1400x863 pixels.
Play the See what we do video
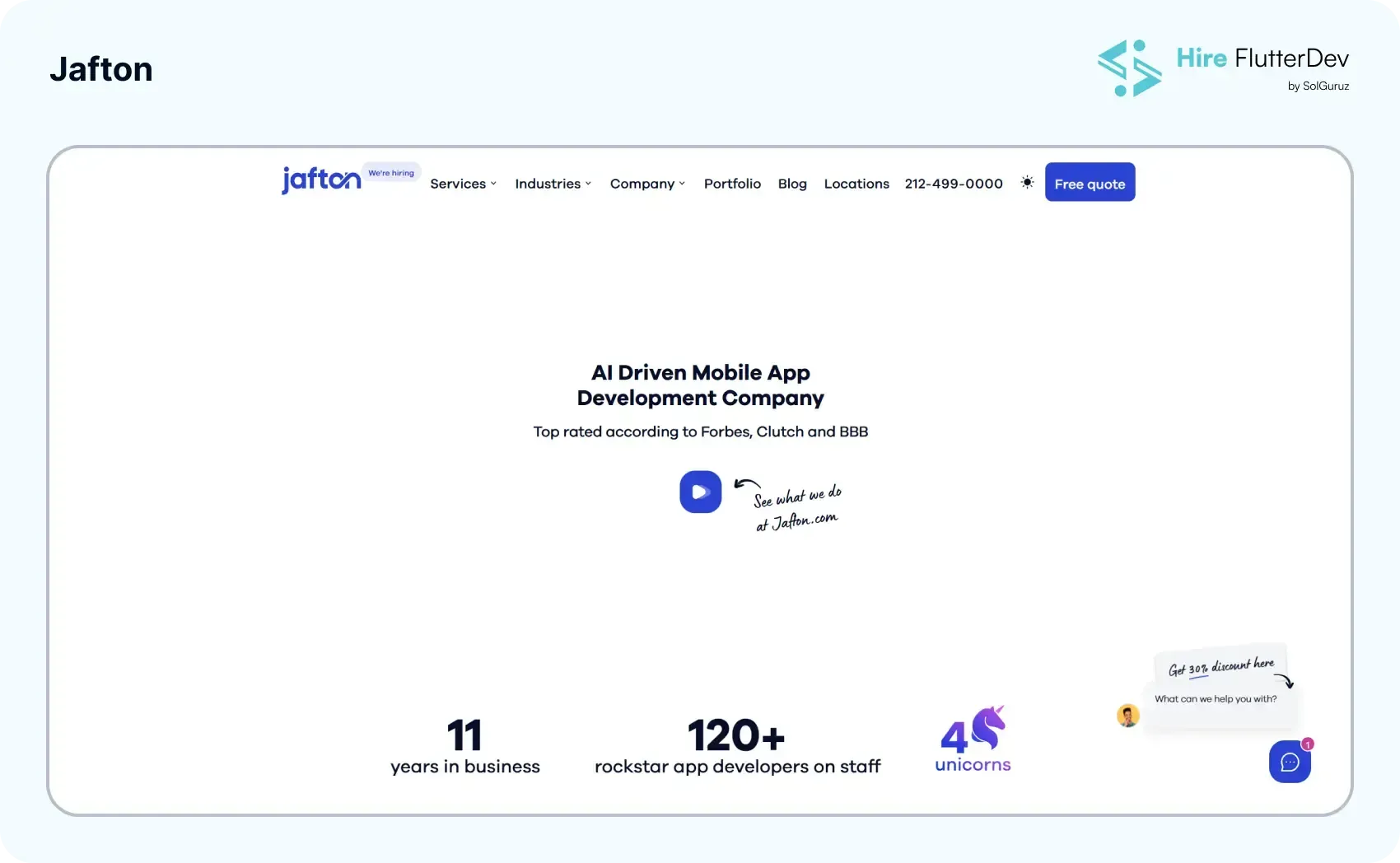[x=700, y=492]
